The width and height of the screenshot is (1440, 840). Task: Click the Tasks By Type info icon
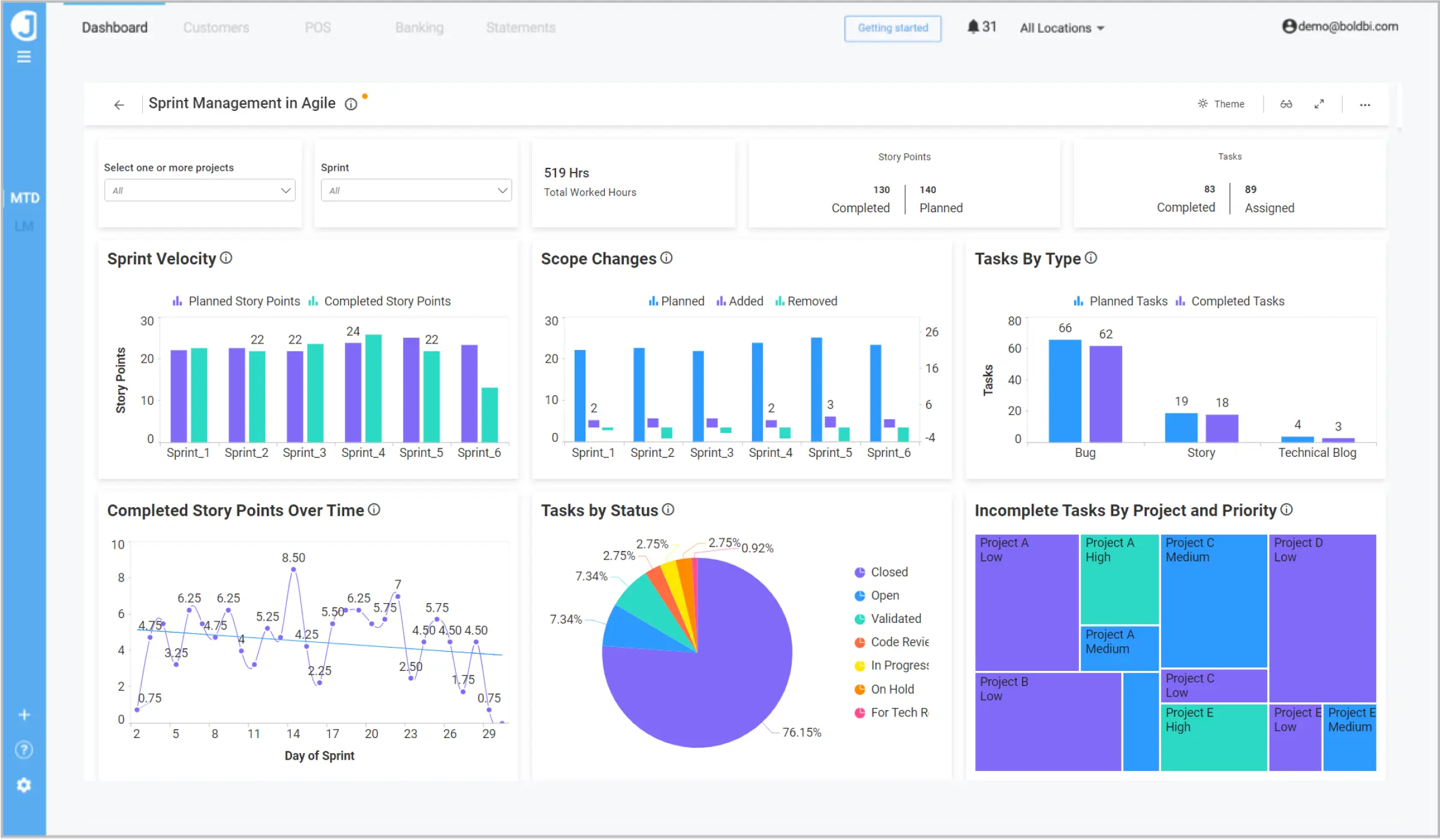coord(1092,258)
